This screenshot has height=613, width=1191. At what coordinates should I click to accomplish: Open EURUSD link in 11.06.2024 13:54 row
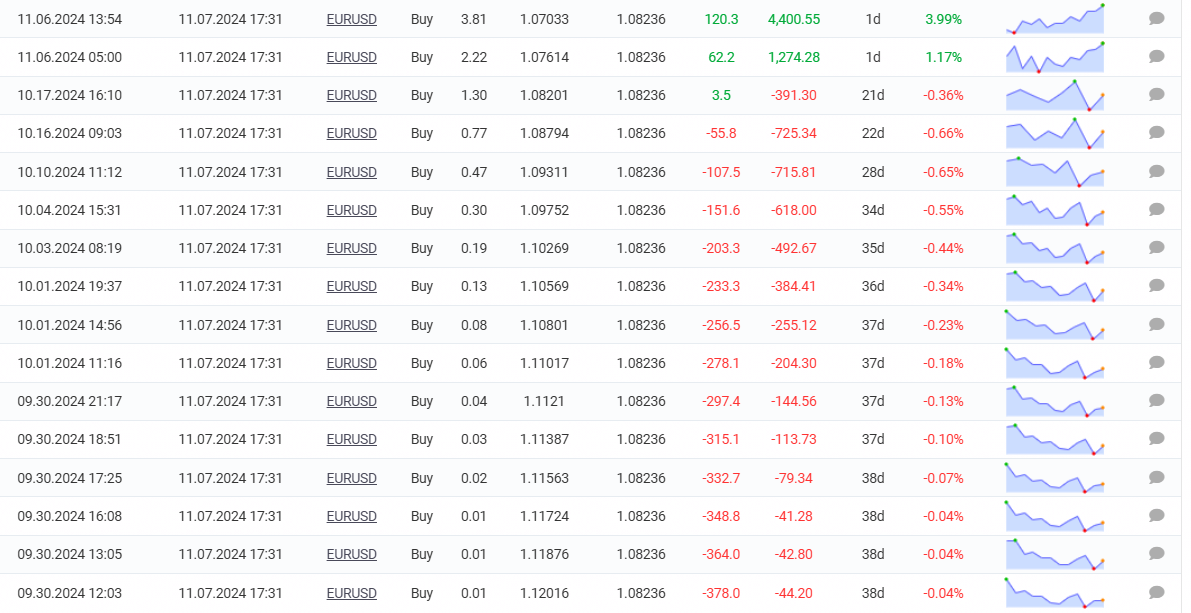pos(351,19)
